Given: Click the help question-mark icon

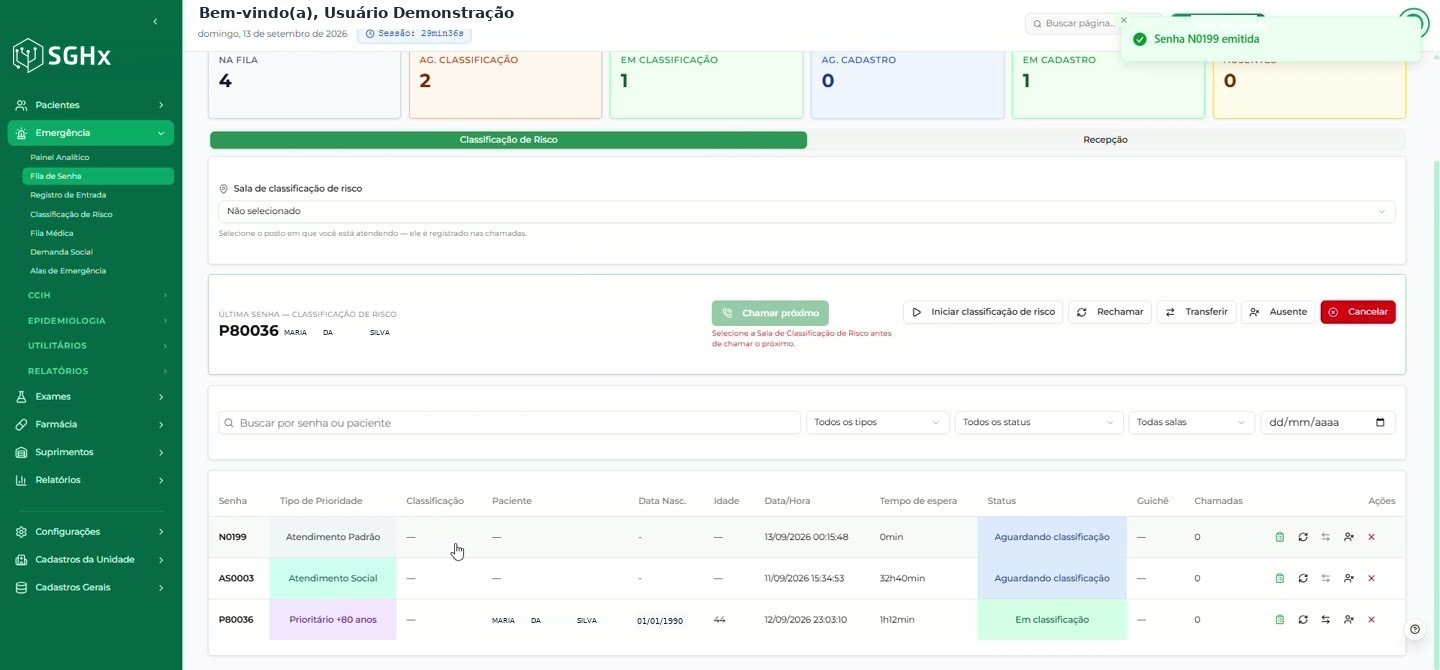Looking at the screenshot, I should pos(1415,629).
